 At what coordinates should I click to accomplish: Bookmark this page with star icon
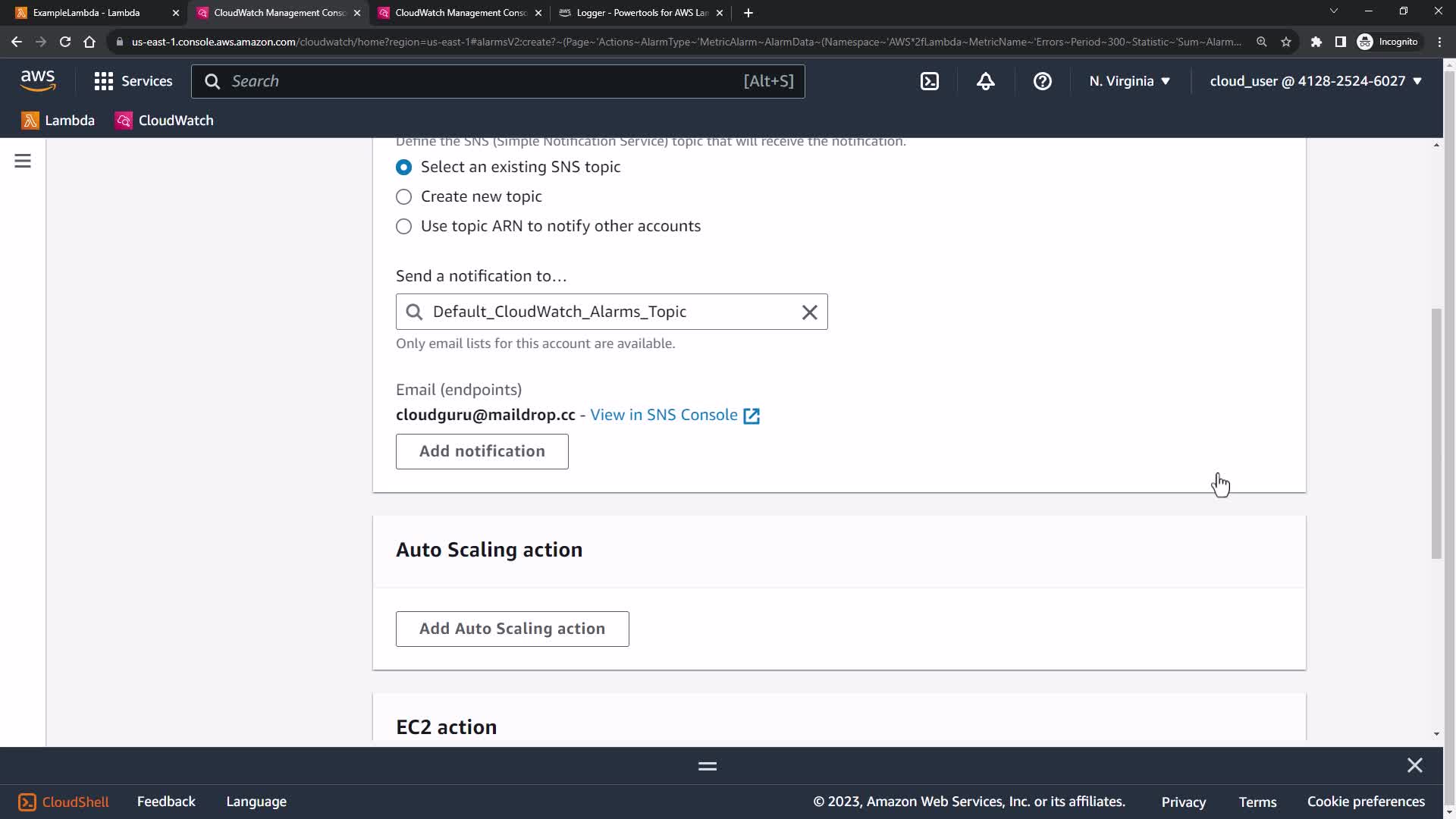(x=1286, y=42)
